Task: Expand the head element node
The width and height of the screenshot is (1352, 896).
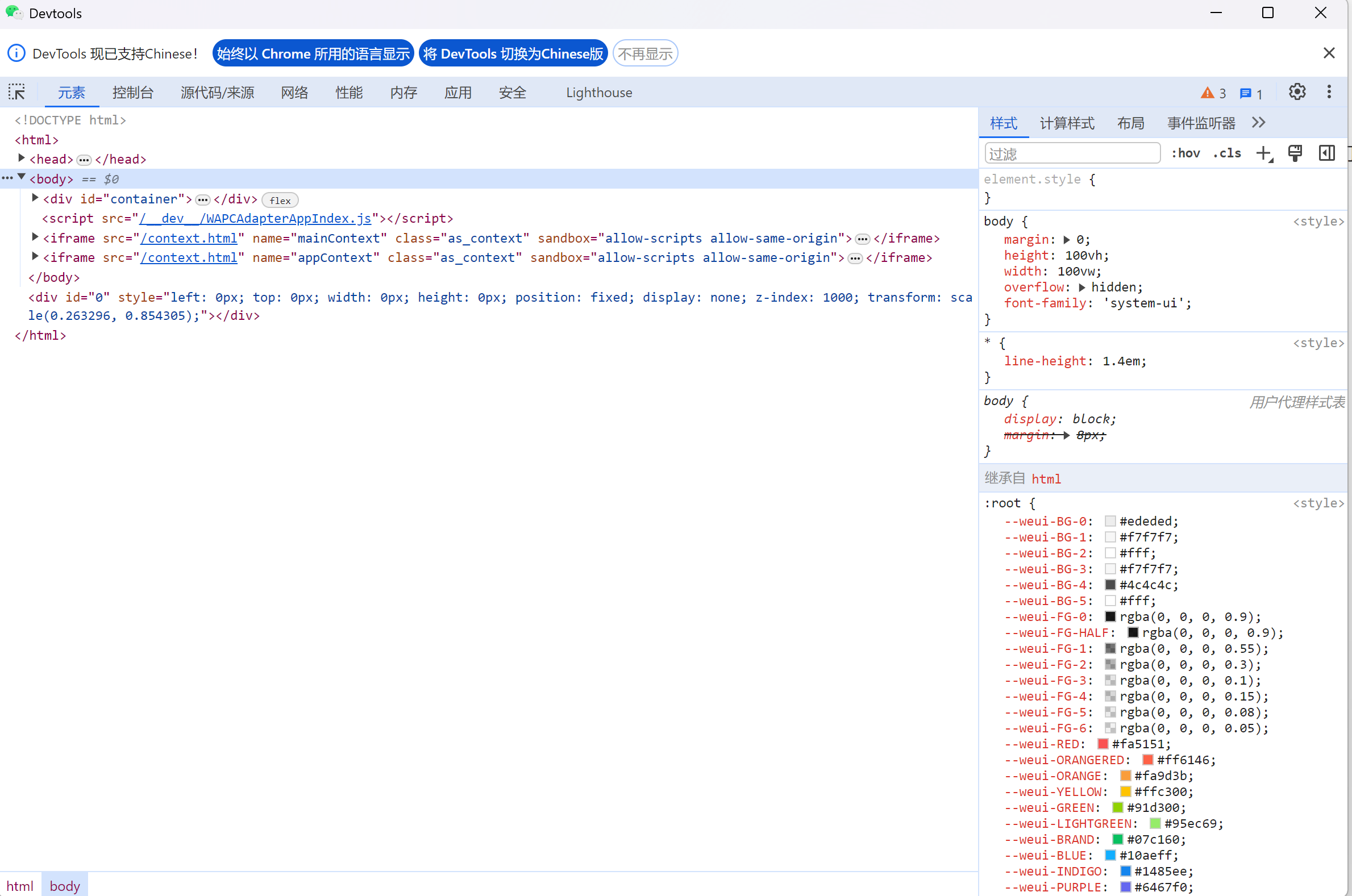Action: [22, 159]
